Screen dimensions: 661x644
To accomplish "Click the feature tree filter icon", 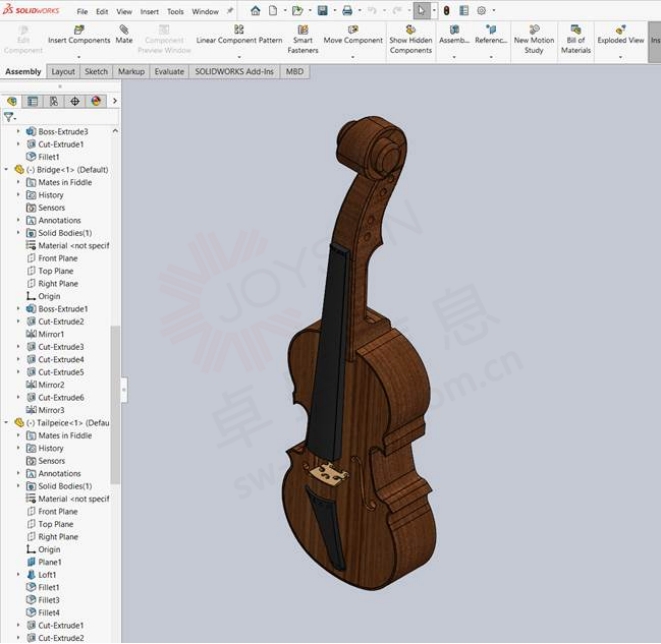I will click(9, 117).
